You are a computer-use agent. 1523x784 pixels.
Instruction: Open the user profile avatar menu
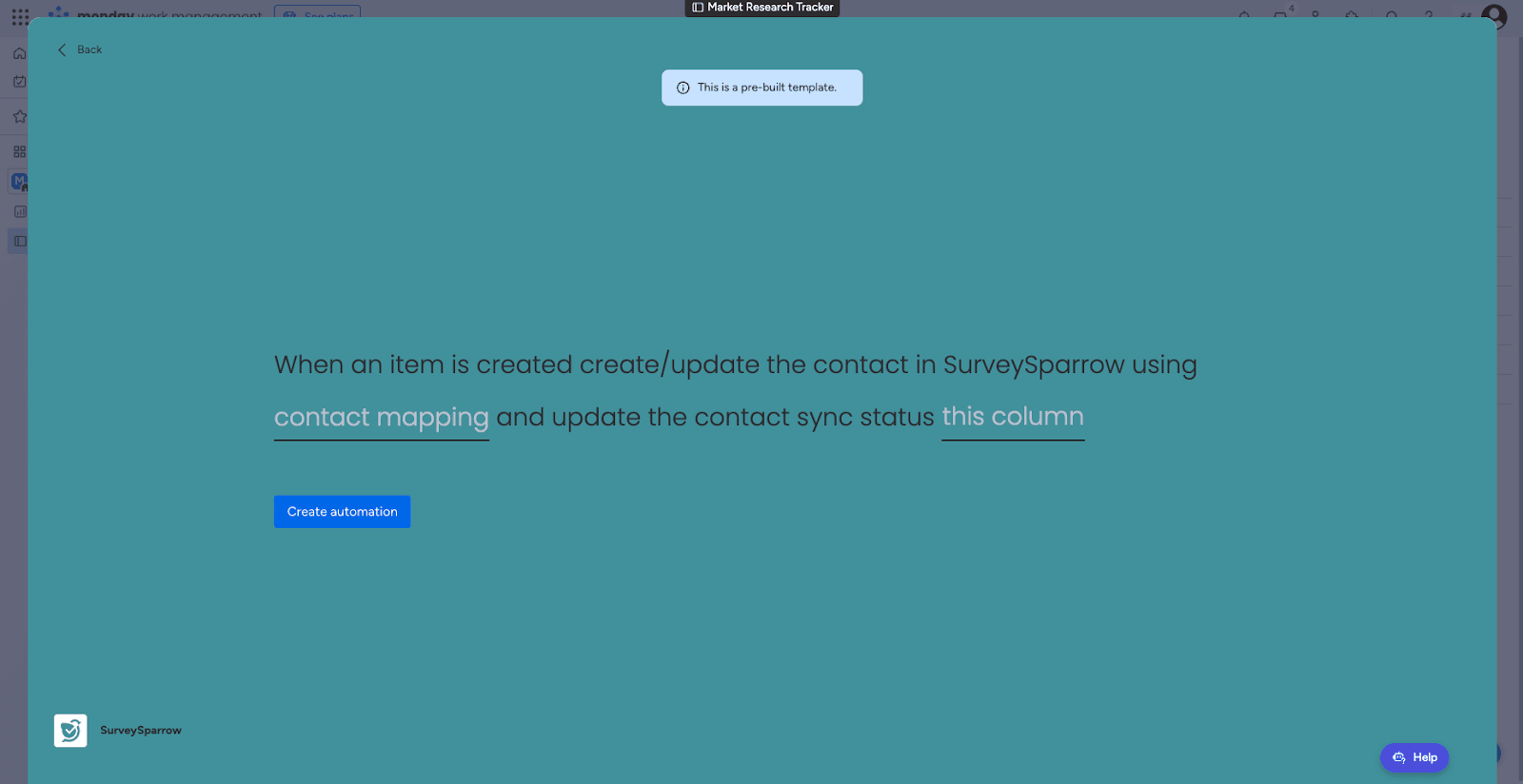tap(1494, 14)
